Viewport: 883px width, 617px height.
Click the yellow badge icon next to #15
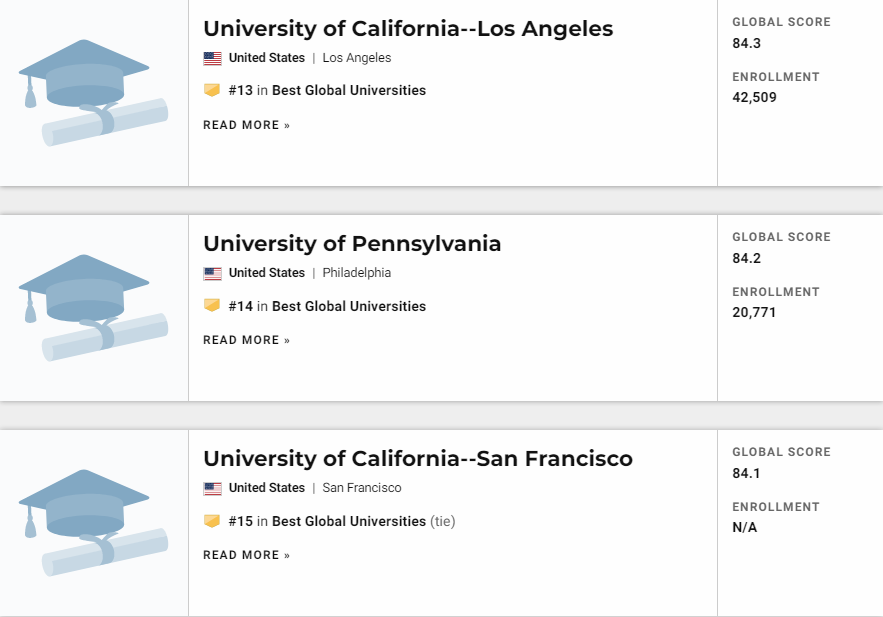coord(212,521)
